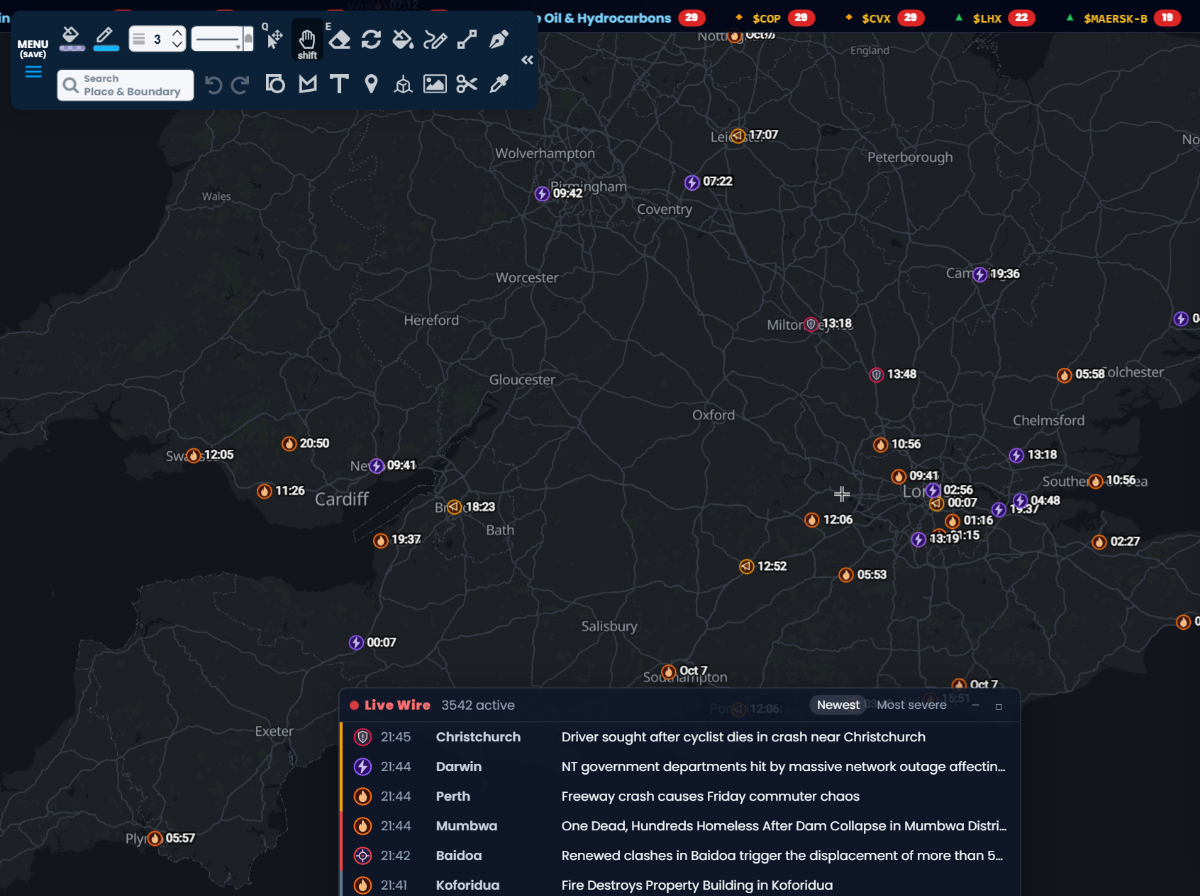Decrease the line width stepper value

pyautogui.click(x=177, y=45)
